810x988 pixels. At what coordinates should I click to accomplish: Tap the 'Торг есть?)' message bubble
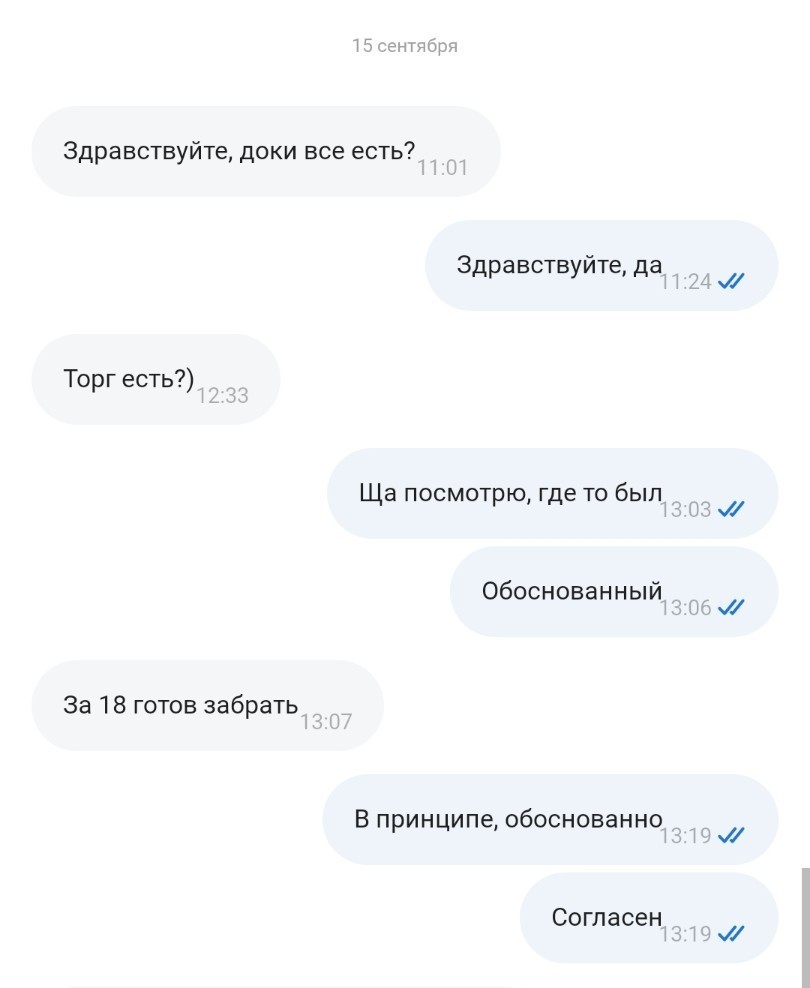click(128, 379)
